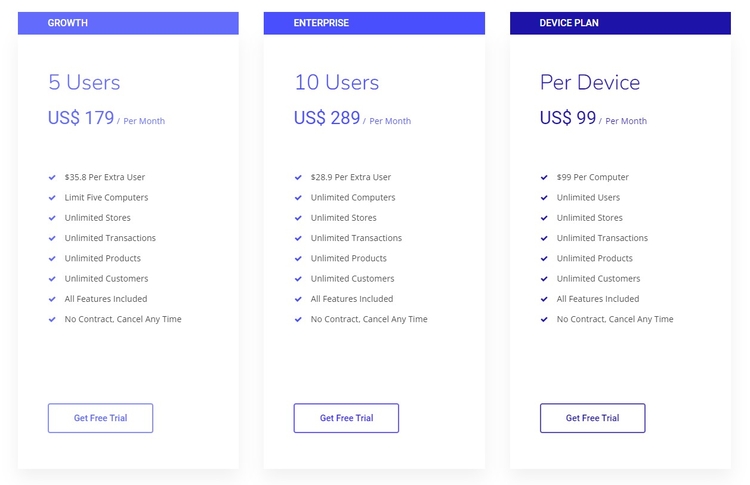The width and height of the screenshot is (750, 485).
Task: Select the Growth plan header
Action: point(128,23)
